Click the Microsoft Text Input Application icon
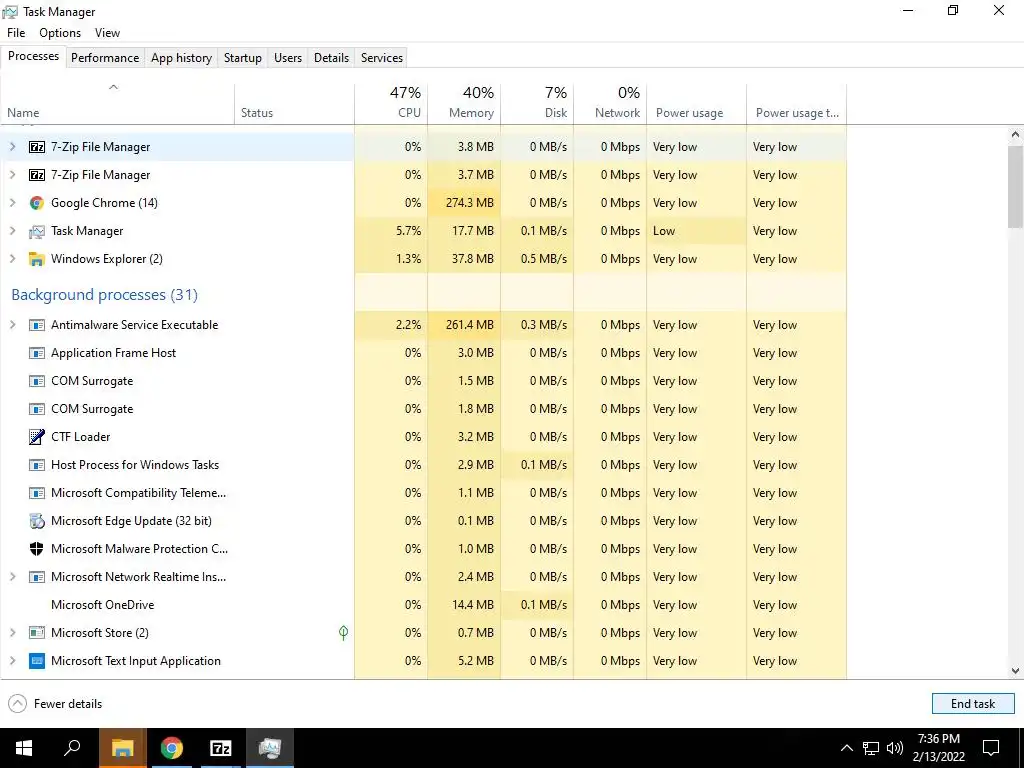 (x=37, y=661)
